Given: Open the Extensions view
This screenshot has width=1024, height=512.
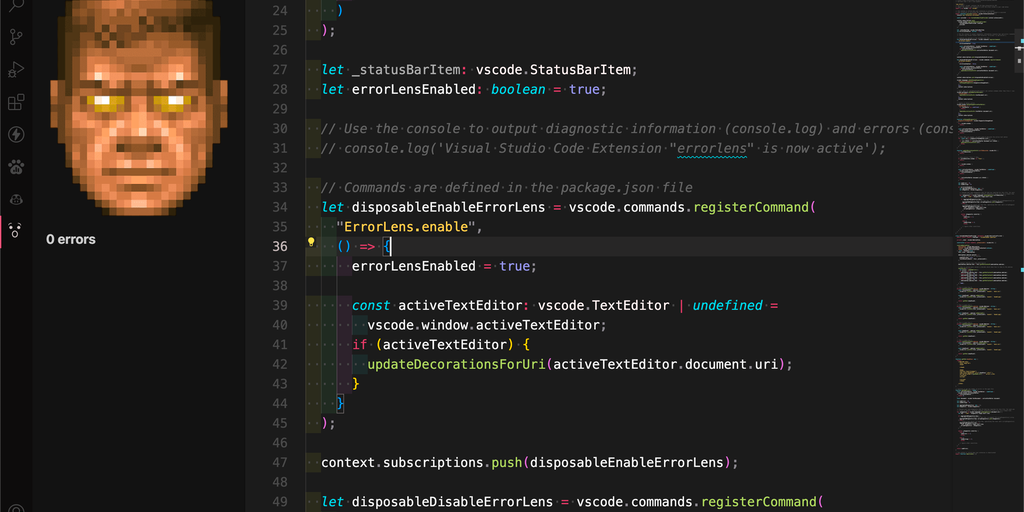Looking at the screenshot, I should click(16, 102).
